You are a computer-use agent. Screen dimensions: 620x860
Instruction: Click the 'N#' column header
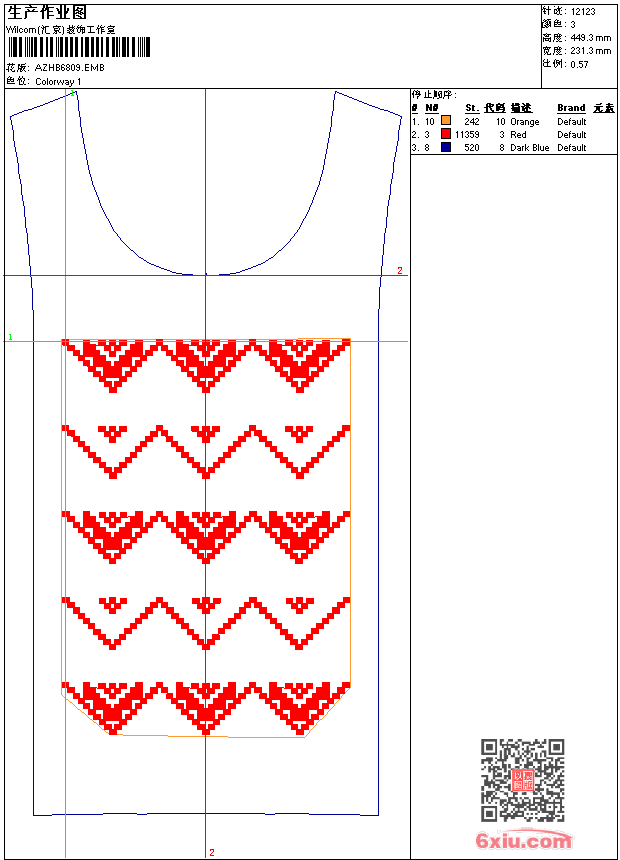[432, 108]
